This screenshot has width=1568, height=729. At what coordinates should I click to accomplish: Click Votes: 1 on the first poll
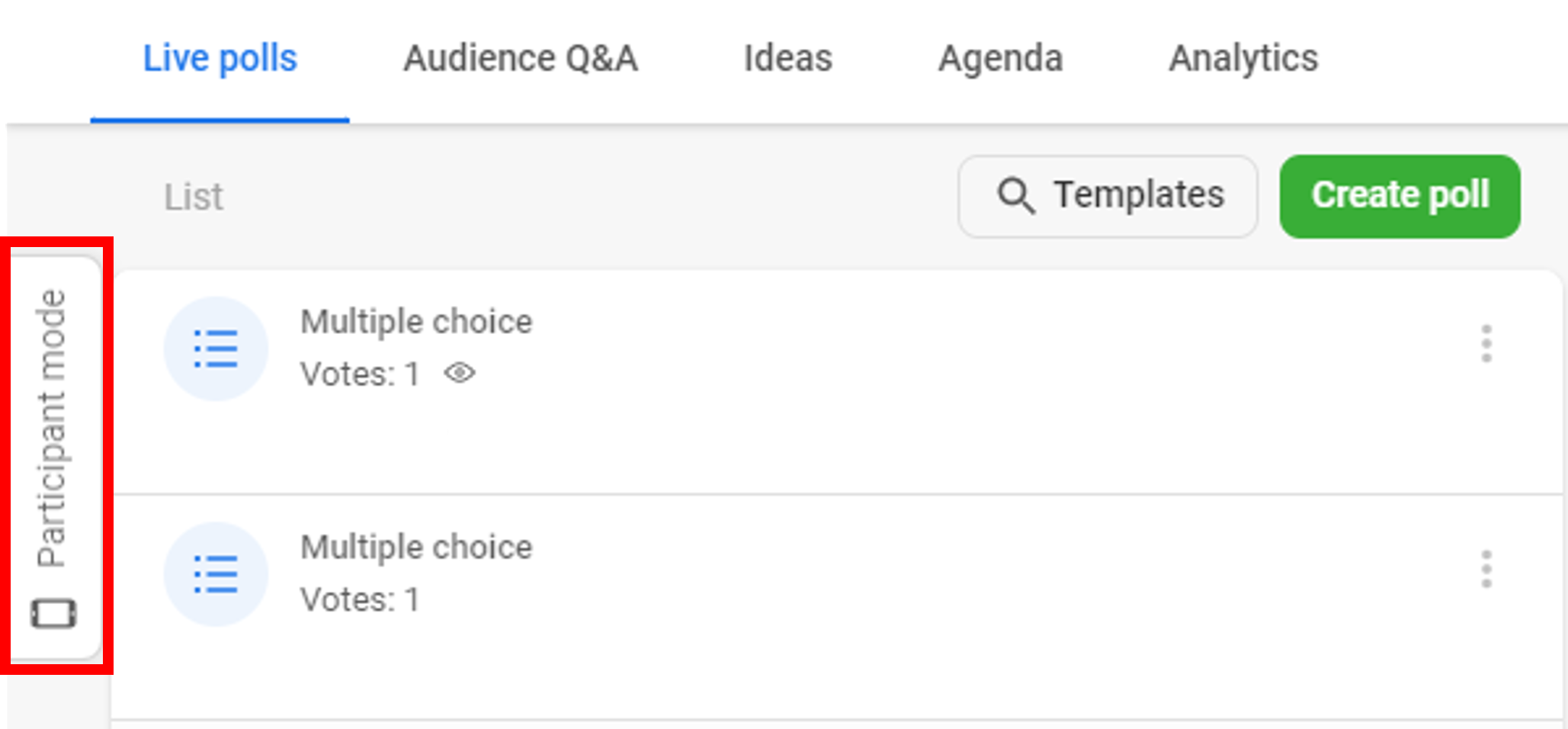360,374
